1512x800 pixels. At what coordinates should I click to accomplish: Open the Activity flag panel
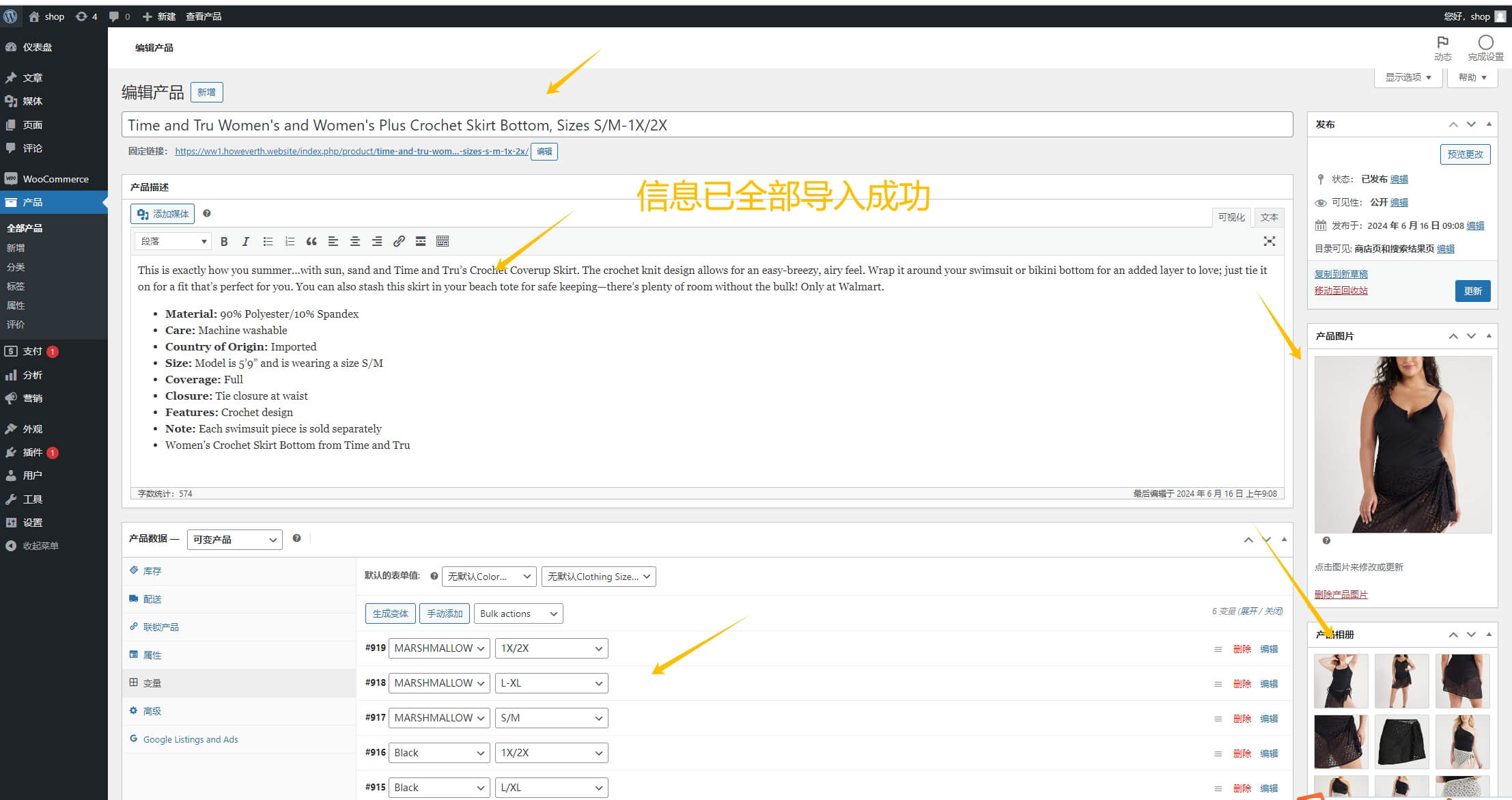[1443, 48]
